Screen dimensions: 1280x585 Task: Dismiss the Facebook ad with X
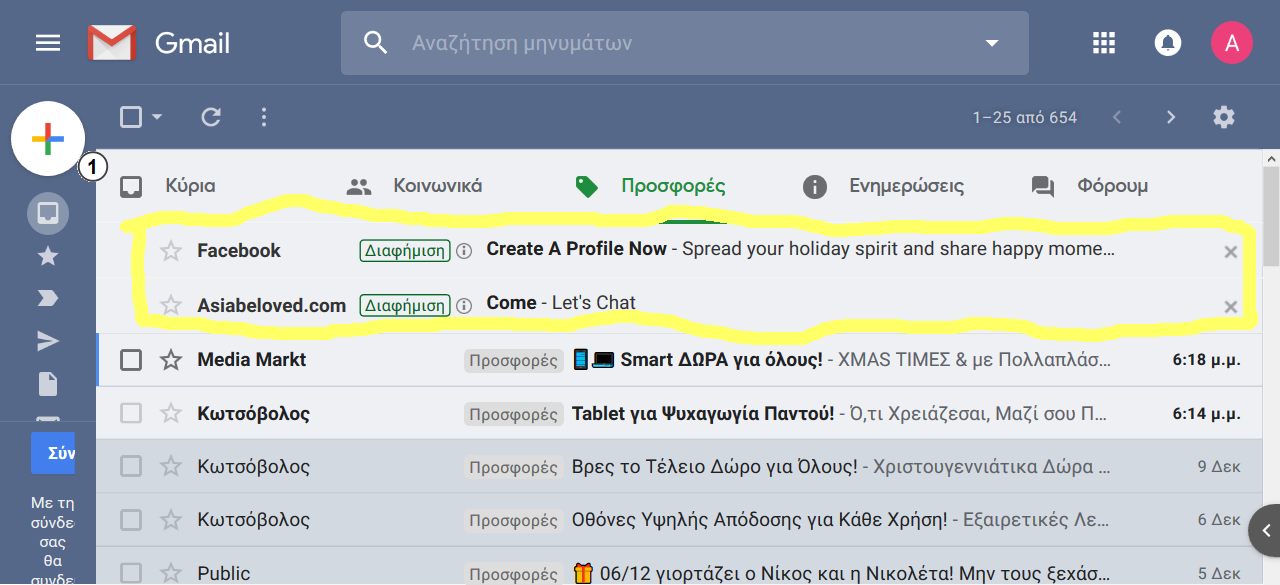pyautogui.click(x=1231, y=252)
